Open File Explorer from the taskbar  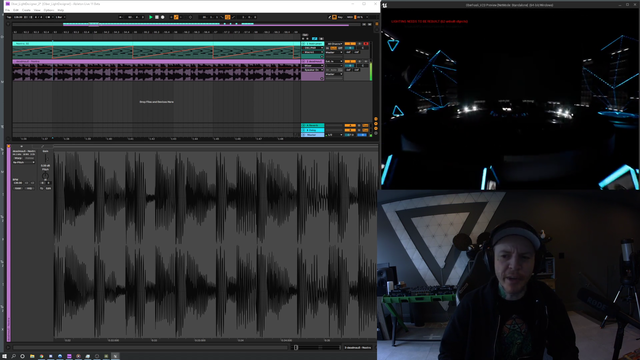click(x=32, y=356)
